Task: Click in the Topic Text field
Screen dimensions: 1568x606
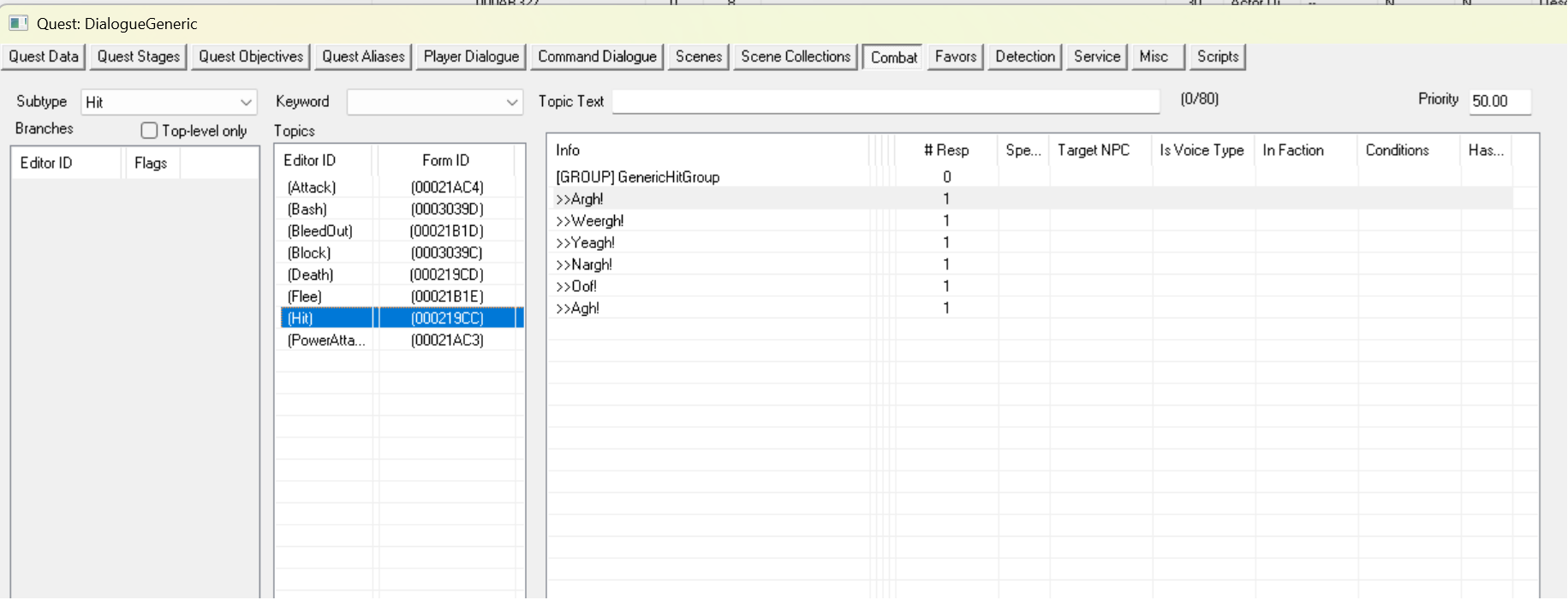Action: (x=885, y=102)
